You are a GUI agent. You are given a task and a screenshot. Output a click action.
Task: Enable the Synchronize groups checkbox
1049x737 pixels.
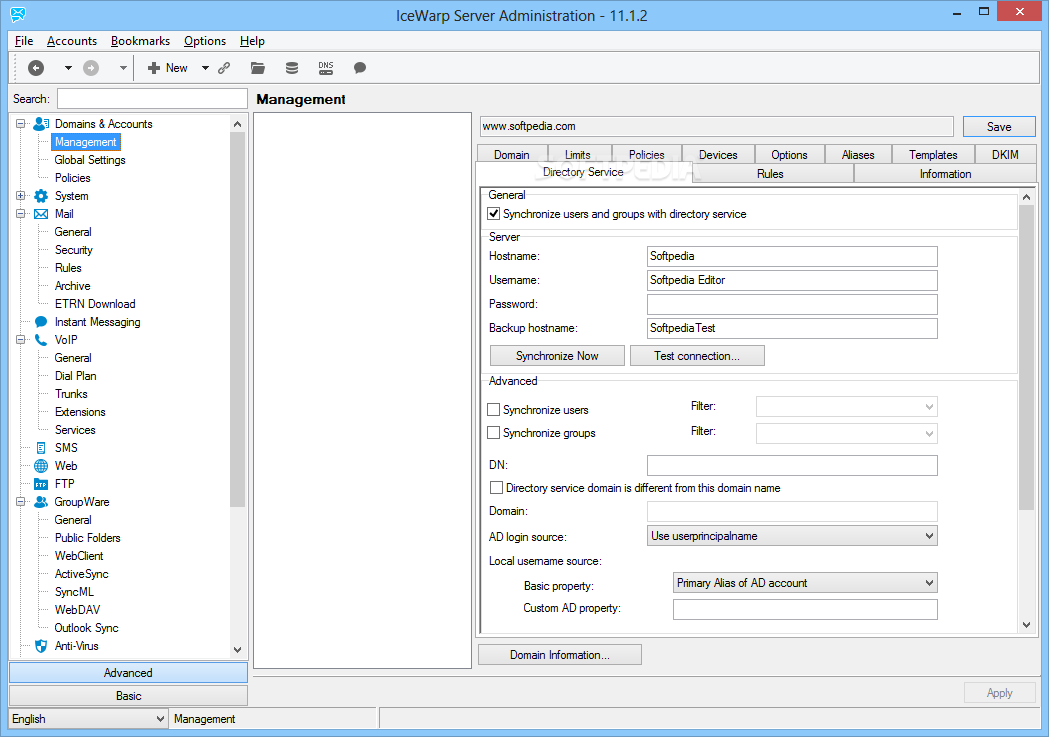click(x=494, y=433)
